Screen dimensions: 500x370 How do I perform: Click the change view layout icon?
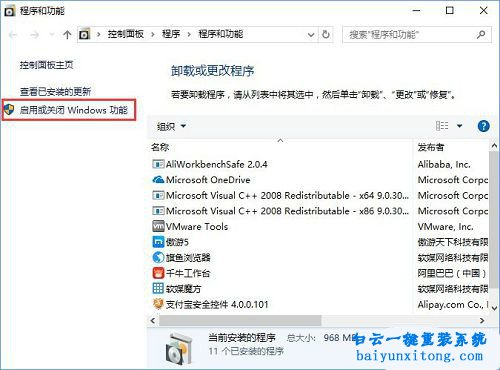coord(442,126)
